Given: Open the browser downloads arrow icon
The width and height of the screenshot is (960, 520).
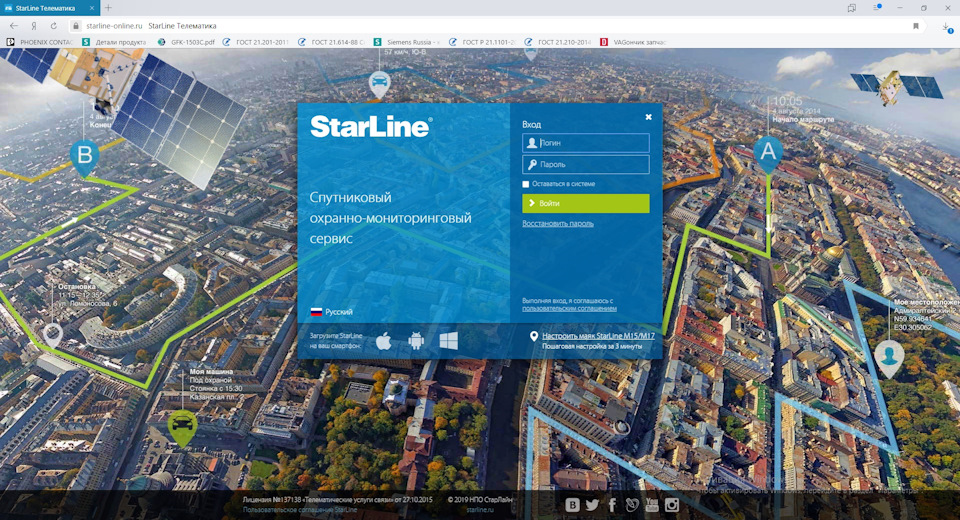Looking at the screenshot, I should 947,26.
